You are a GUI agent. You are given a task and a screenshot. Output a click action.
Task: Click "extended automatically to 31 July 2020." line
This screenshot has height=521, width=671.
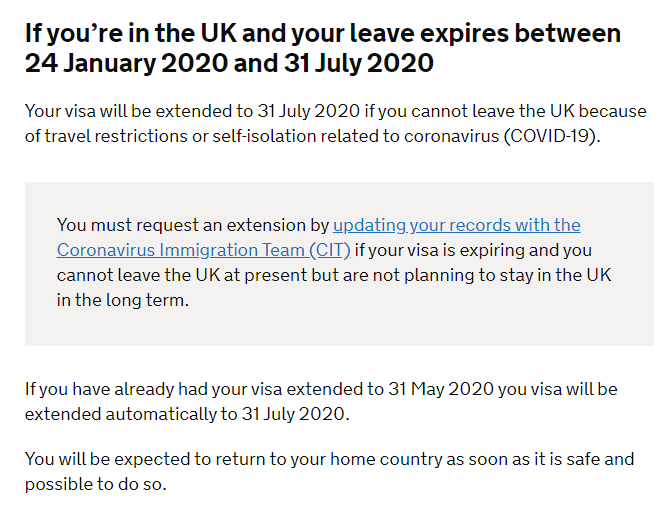187,414
